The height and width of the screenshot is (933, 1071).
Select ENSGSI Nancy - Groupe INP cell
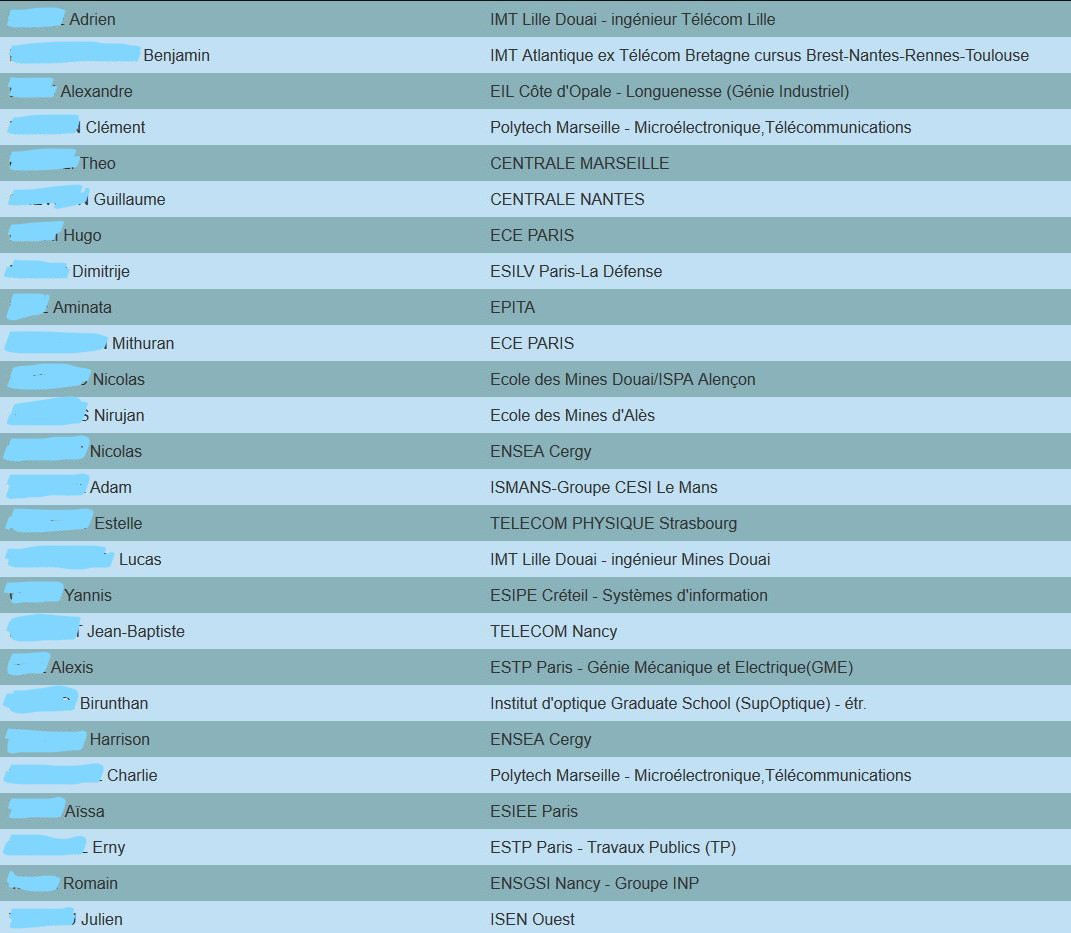click(595, 884)
